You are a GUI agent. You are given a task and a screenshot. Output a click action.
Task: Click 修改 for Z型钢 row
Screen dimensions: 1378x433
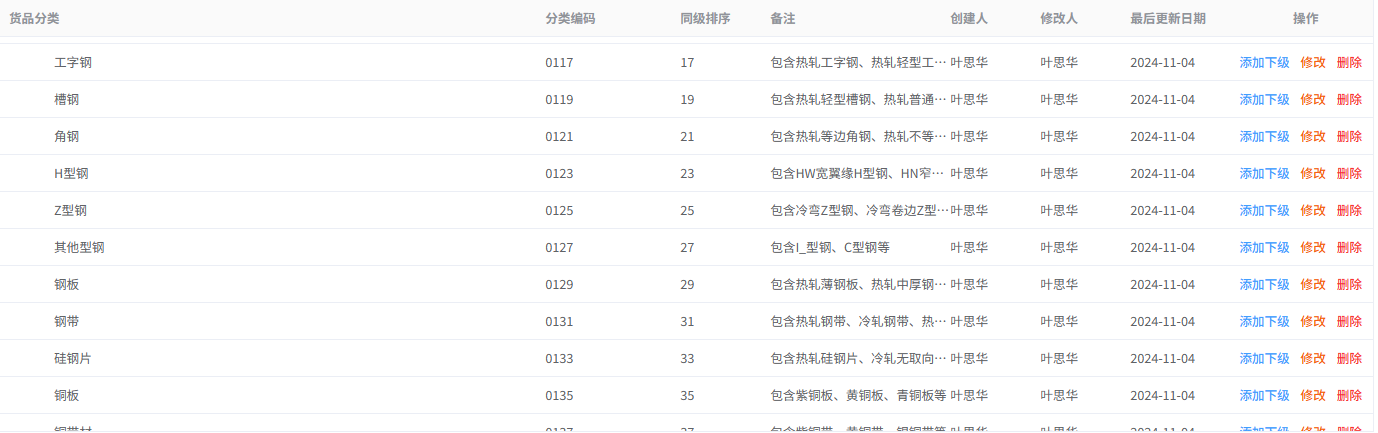[1313, 210]
